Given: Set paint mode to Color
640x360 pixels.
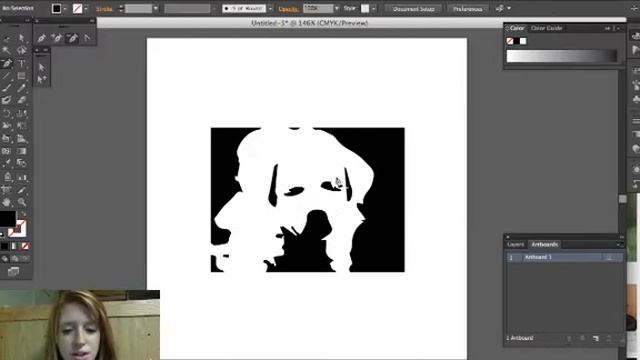Looking at the screenshot, I should pyautogui.click(x=4, y=246).
